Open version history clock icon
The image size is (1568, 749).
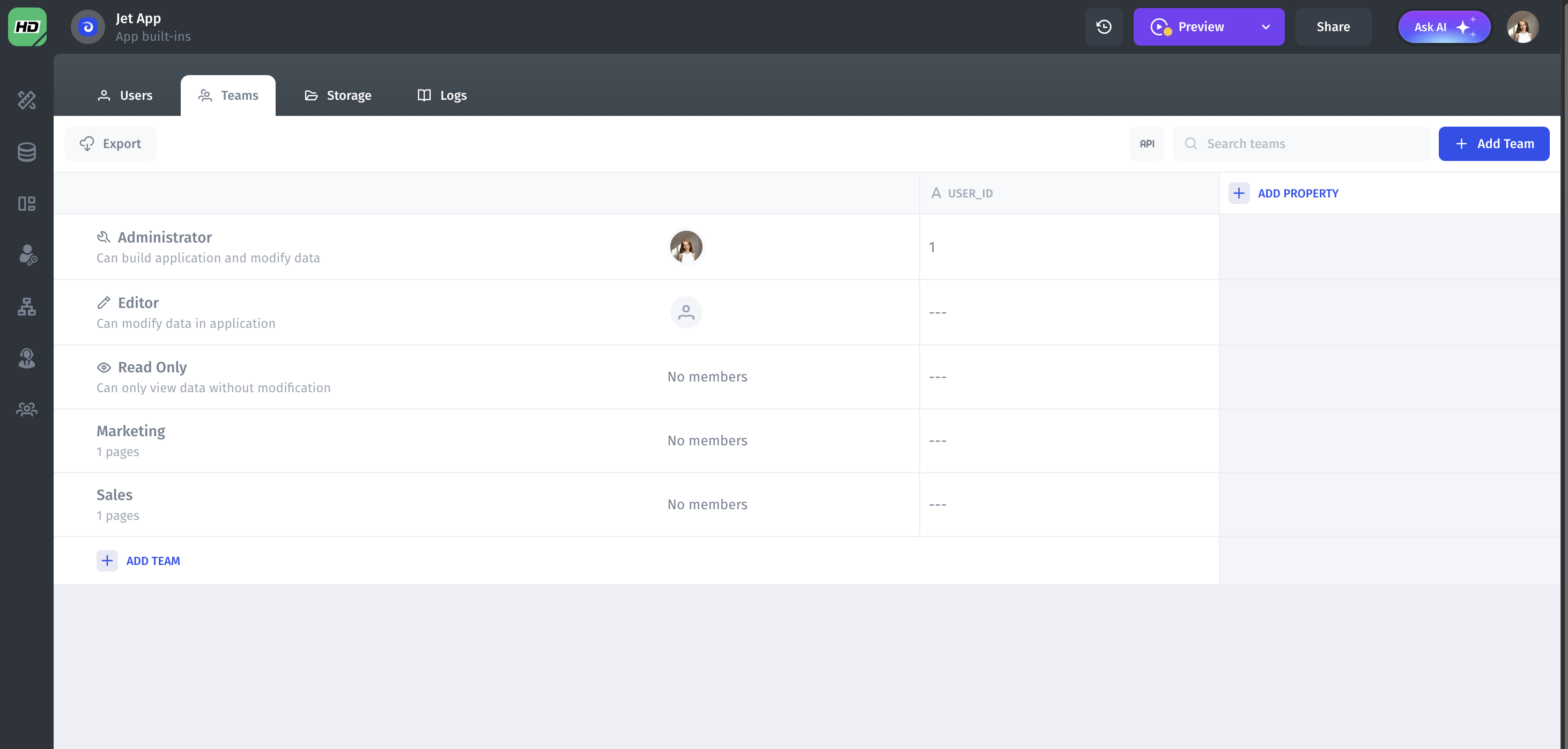[x=1104, y=27]
